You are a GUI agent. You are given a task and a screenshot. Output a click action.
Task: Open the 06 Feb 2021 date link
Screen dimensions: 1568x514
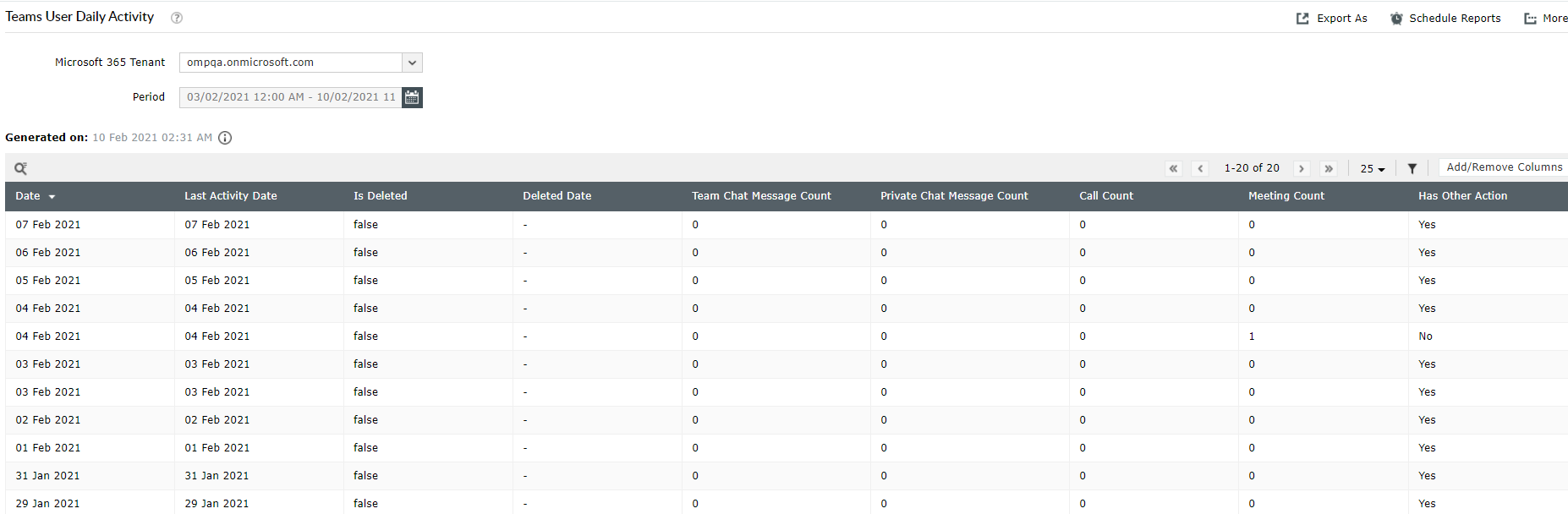click(48, 253)
